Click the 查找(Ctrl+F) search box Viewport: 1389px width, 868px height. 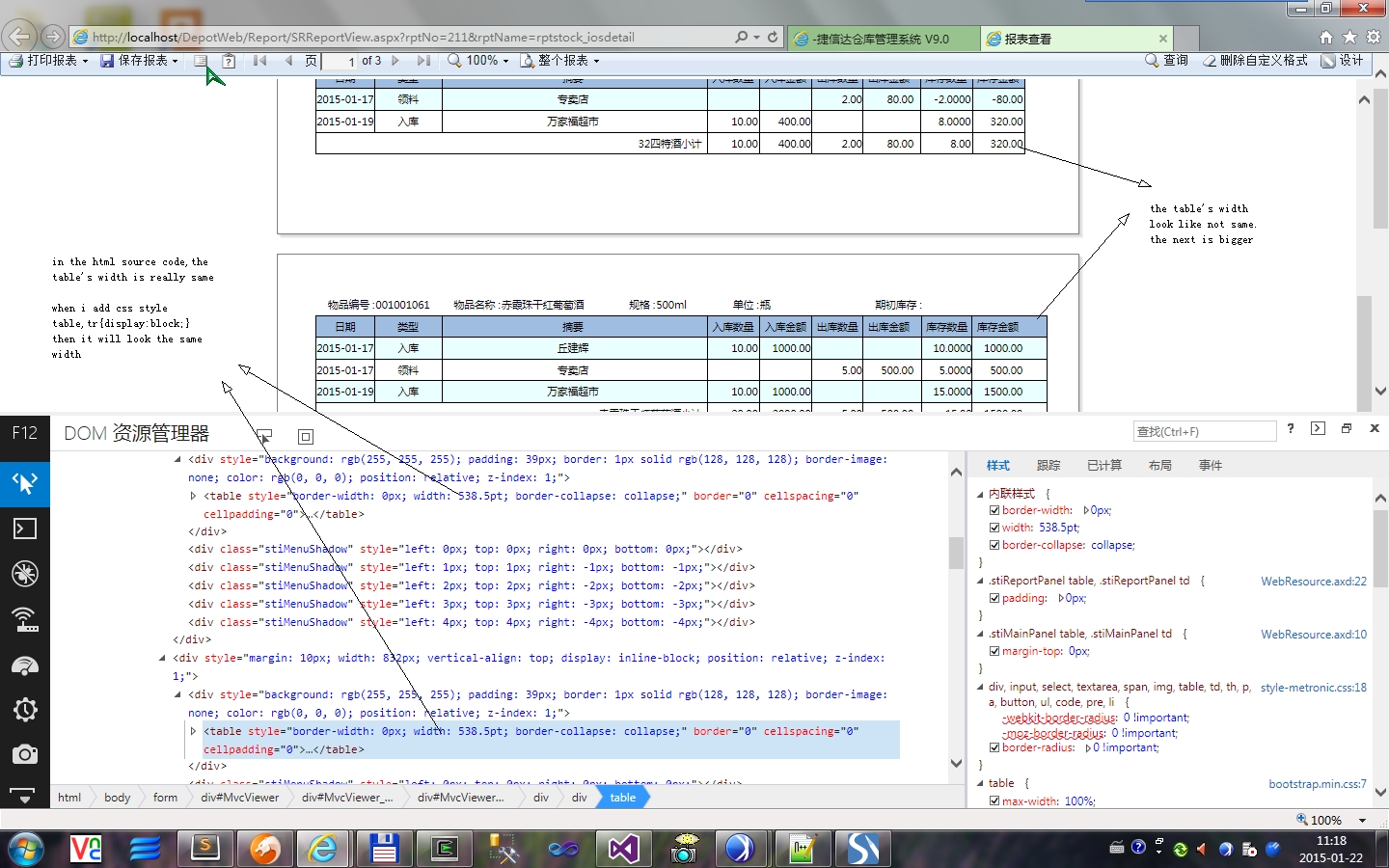click(1205, 431)
